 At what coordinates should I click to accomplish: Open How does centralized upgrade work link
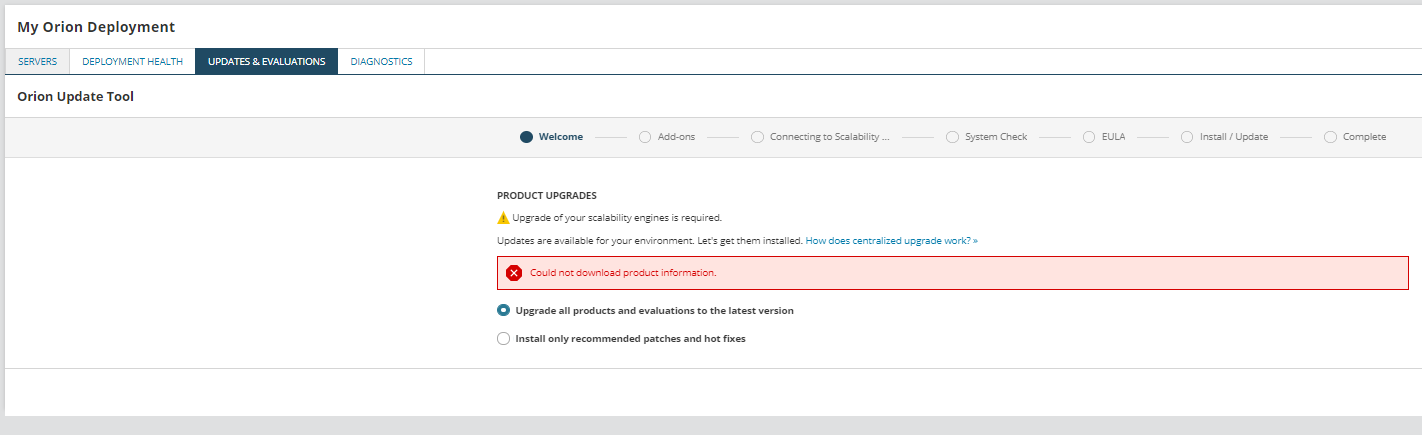tap(891, 241)
